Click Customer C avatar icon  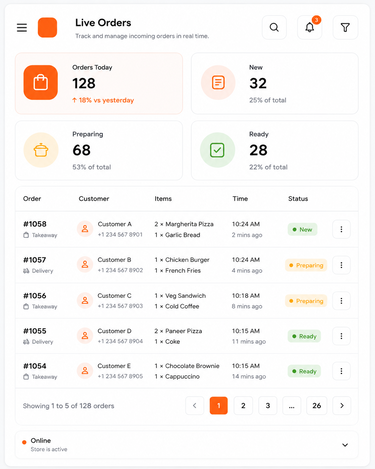85,300
